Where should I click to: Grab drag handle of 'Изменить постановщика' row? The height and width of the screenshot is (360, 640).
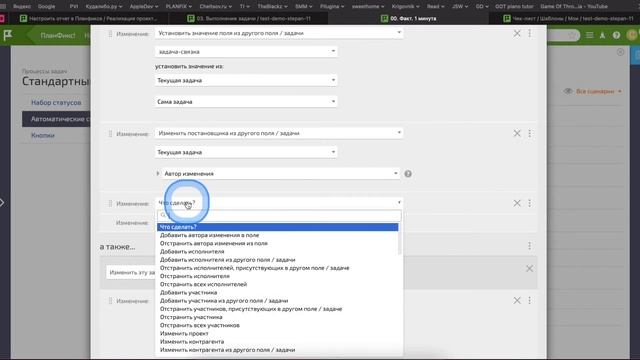pyautogui.click(x=110, y=134)
